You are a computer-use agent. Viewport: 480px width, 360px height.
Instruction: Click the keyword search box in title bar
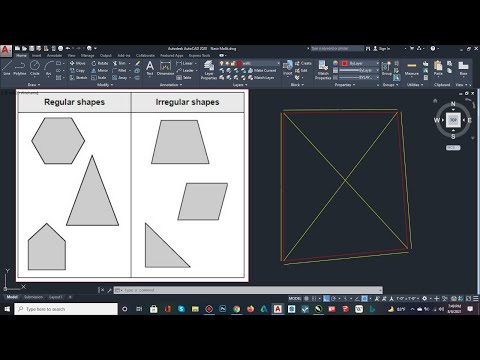(x=337, y=48)
